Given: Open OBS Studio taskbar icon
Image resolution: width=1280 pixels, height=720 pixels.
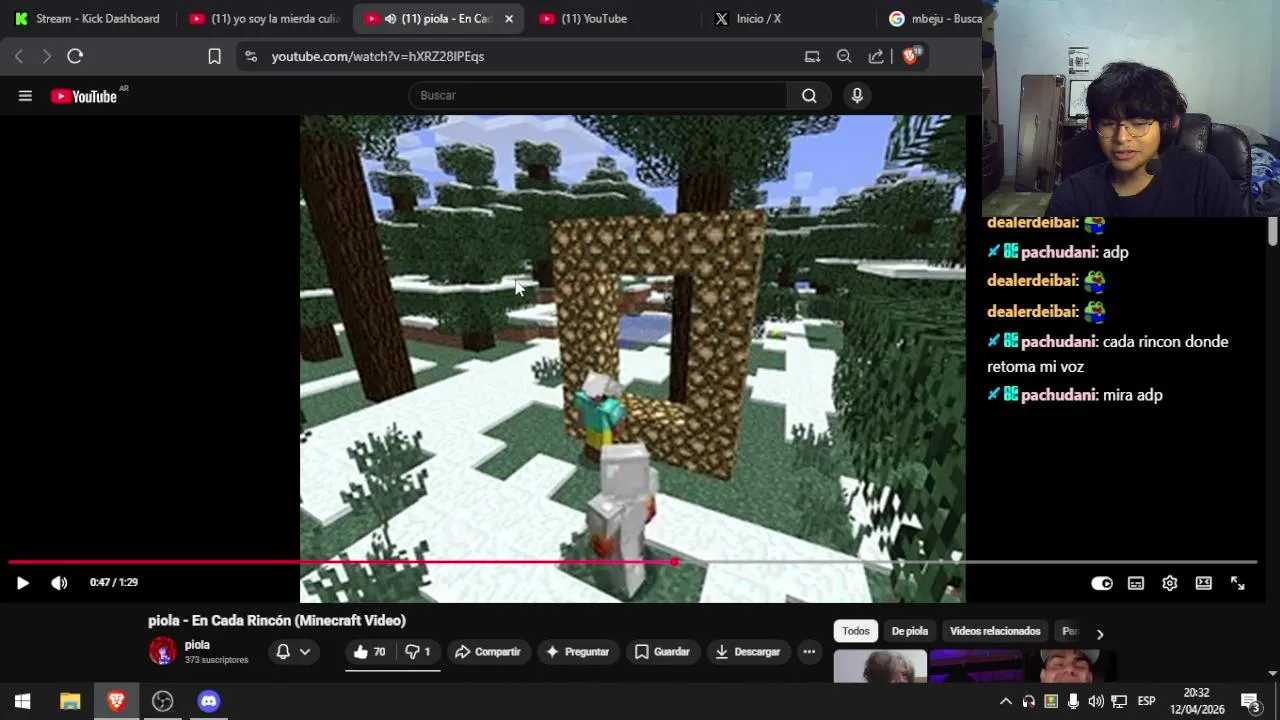Looking at the screenshot, I should click(x=162, y=701).
